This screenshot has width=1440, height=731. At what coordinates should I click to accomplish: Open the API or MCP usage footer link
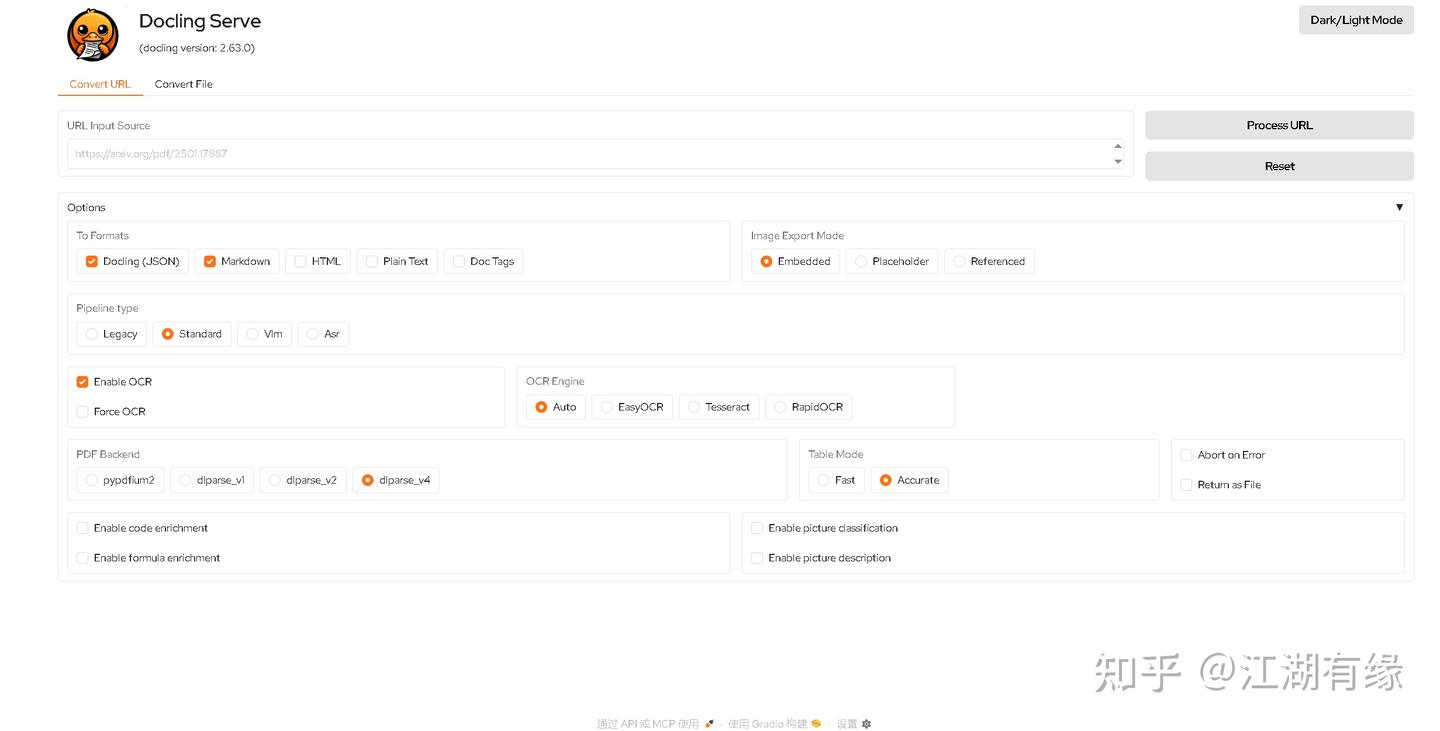(656, 724)
